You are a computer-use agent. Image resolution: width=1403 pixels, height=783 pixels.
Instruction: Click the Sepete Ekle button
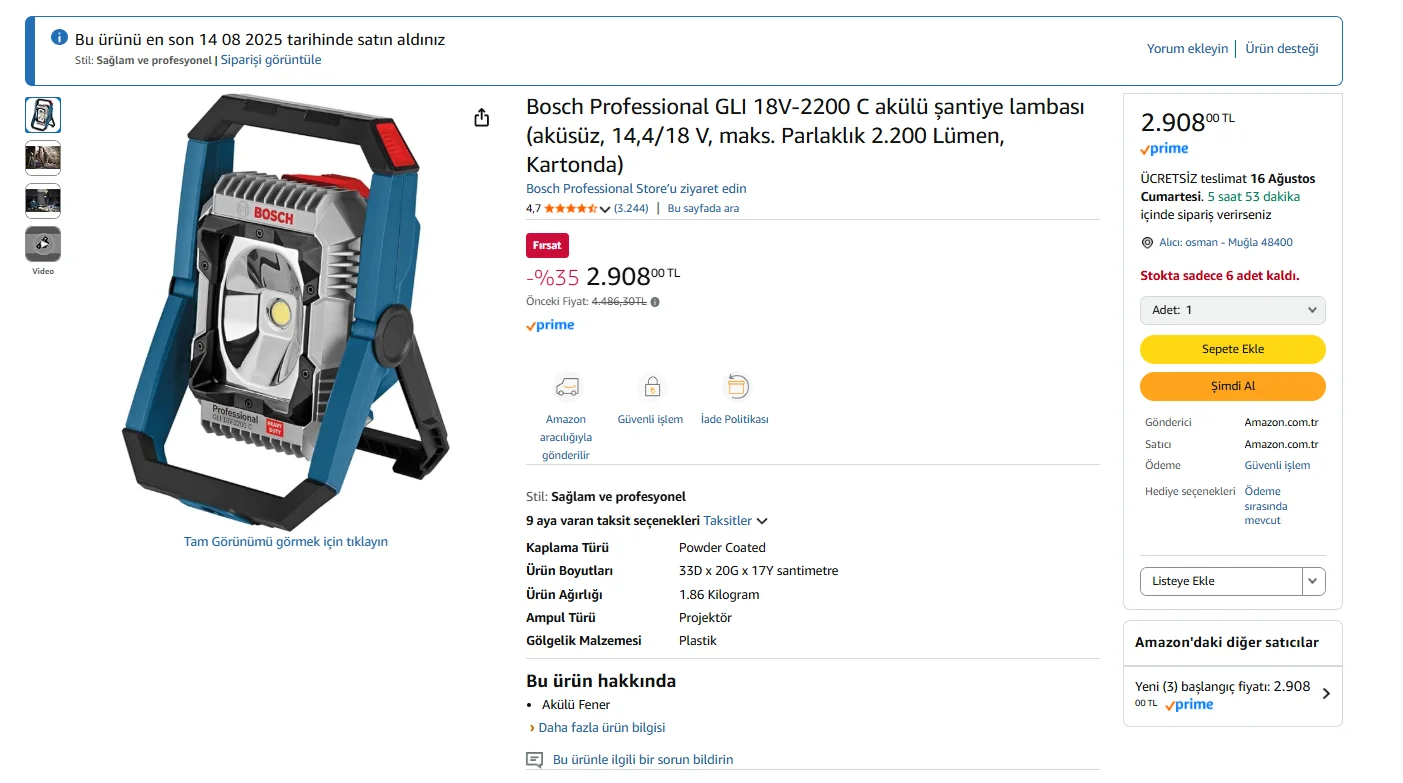1233,349
